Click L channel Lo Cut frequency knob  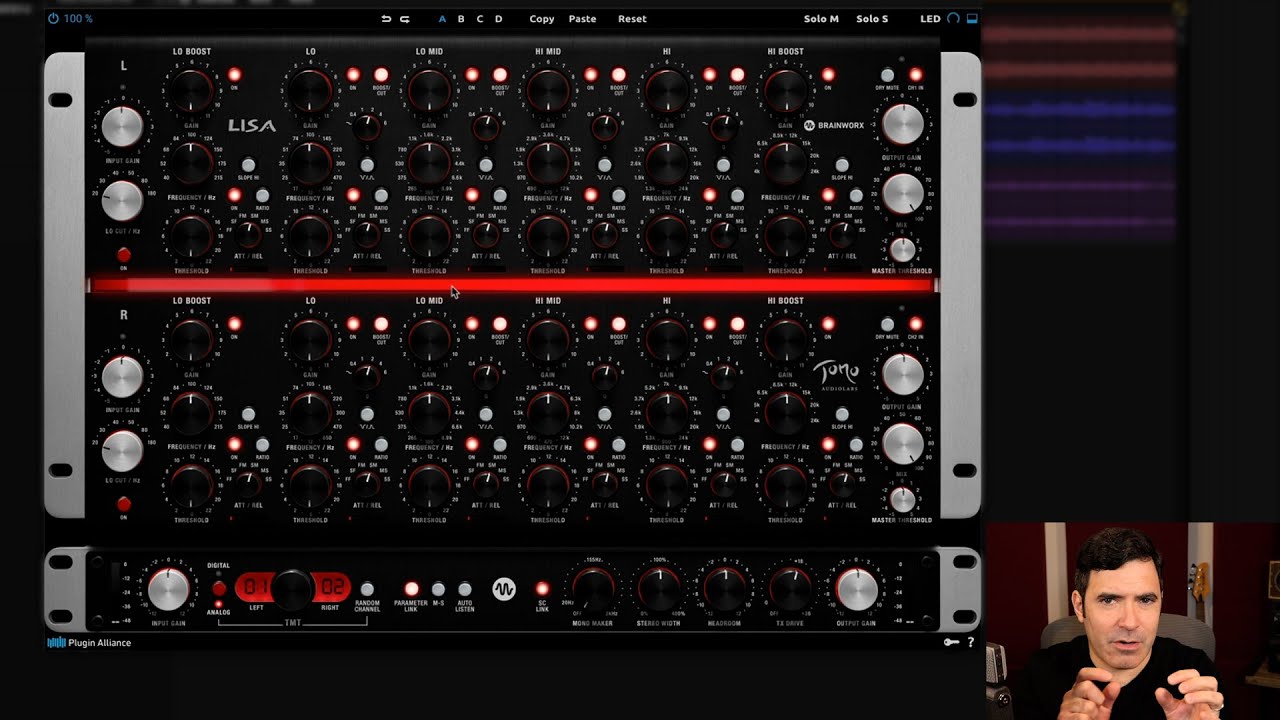122,201
